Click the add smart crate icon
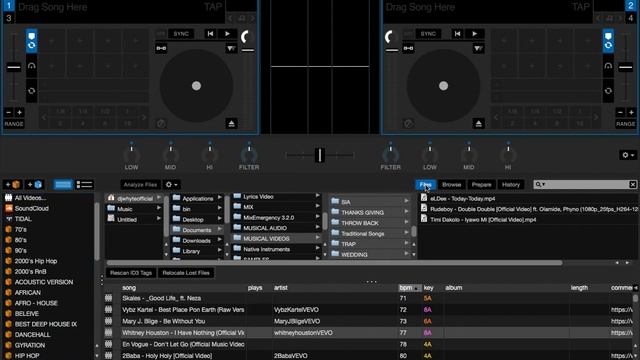 (x=34, y=184)
